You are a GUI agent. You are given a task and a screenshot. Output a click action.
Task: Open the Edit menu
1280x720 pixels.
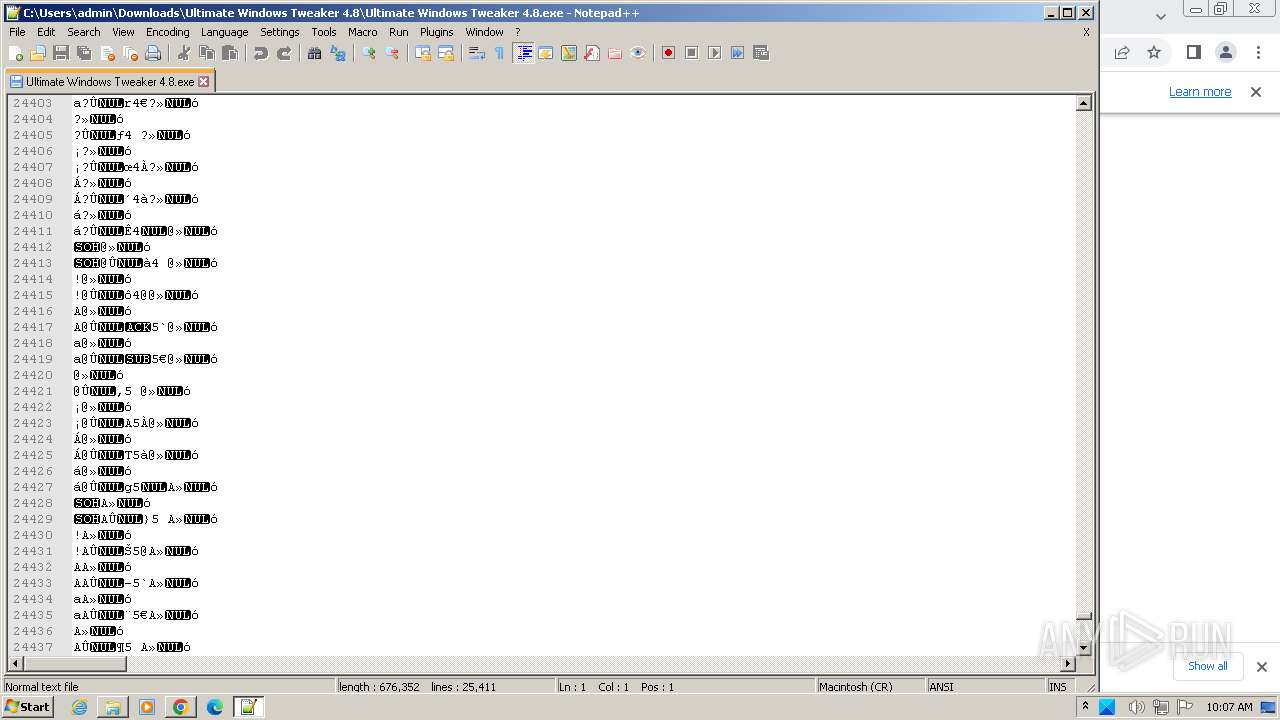pyautogui.click(x=46, y=32)
